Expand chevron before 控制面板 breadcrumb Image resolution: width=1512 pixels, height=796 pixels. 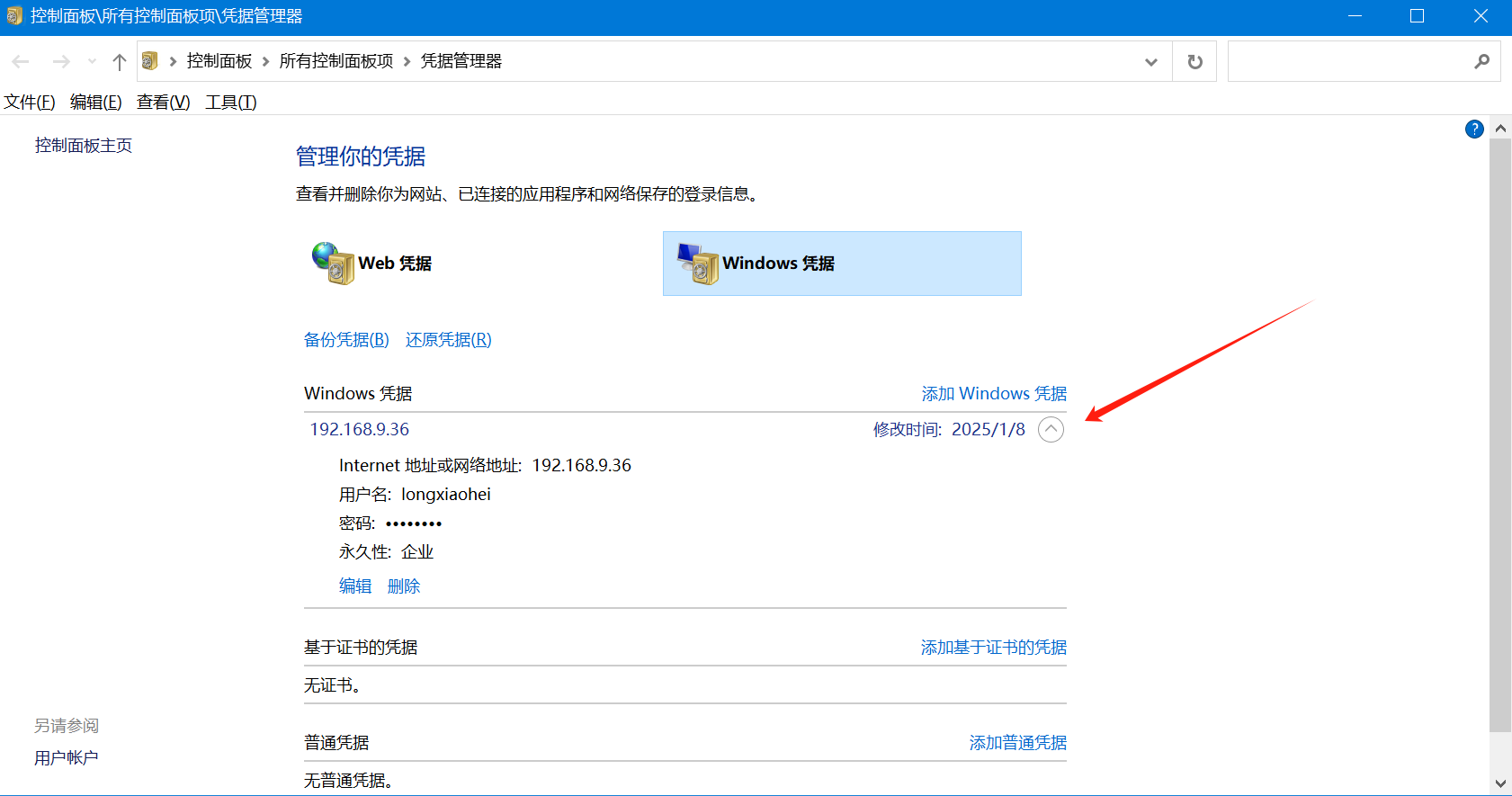pos(173,61)
